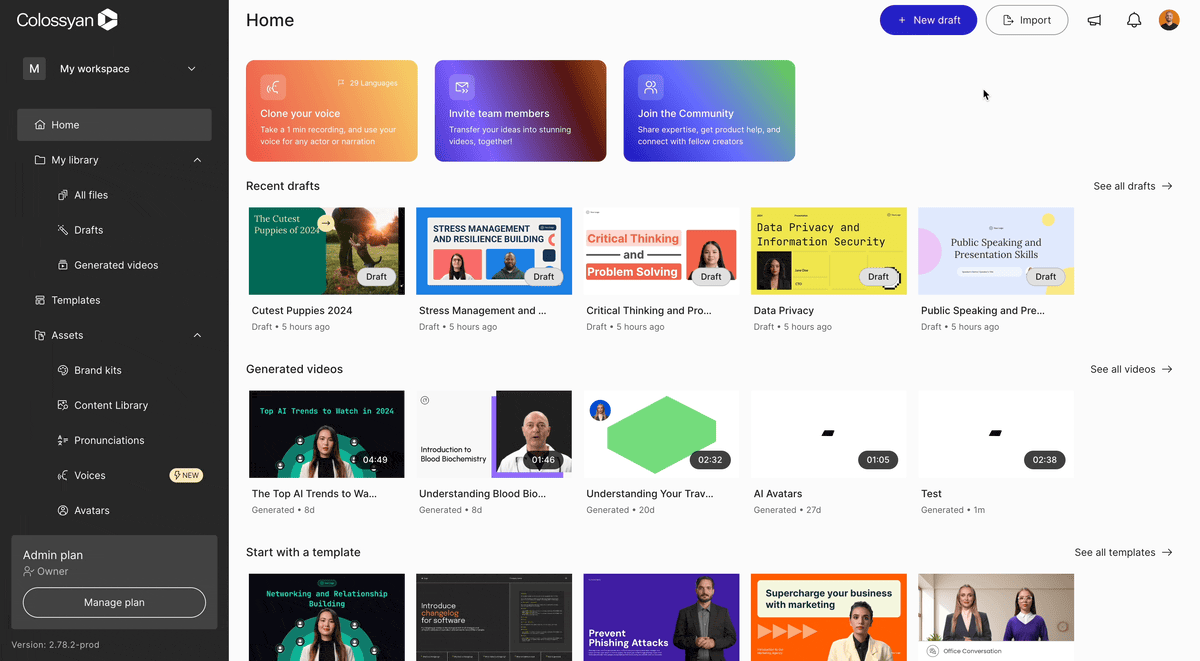
Task: Click the Voices icon
Action: click(x=63, y=475)
